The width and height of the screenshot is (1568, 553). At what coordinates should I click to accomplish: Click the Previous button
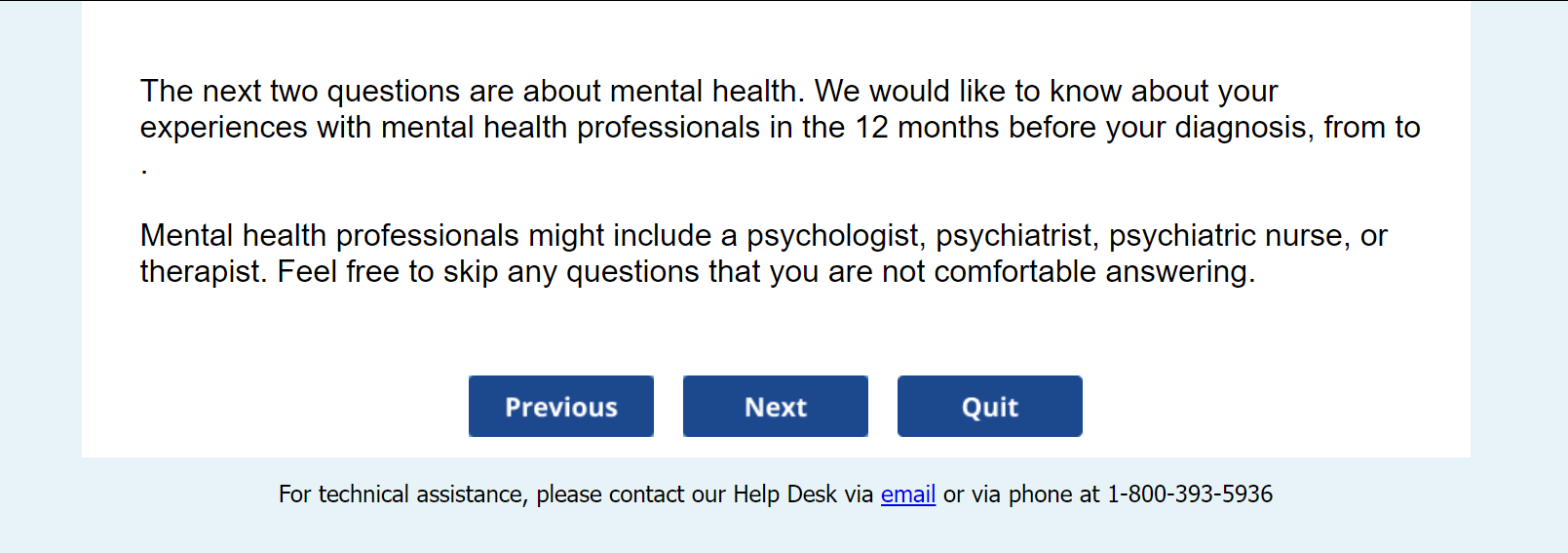560,407
